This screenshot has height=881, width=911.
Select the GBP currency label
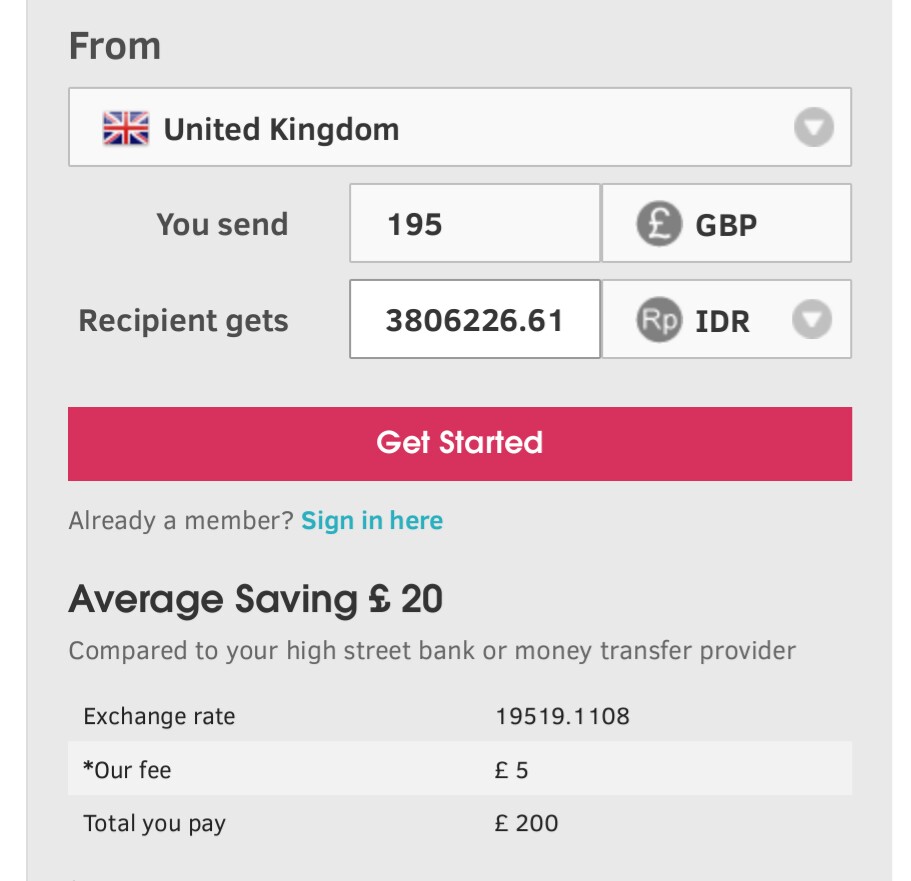click(726, 225)
